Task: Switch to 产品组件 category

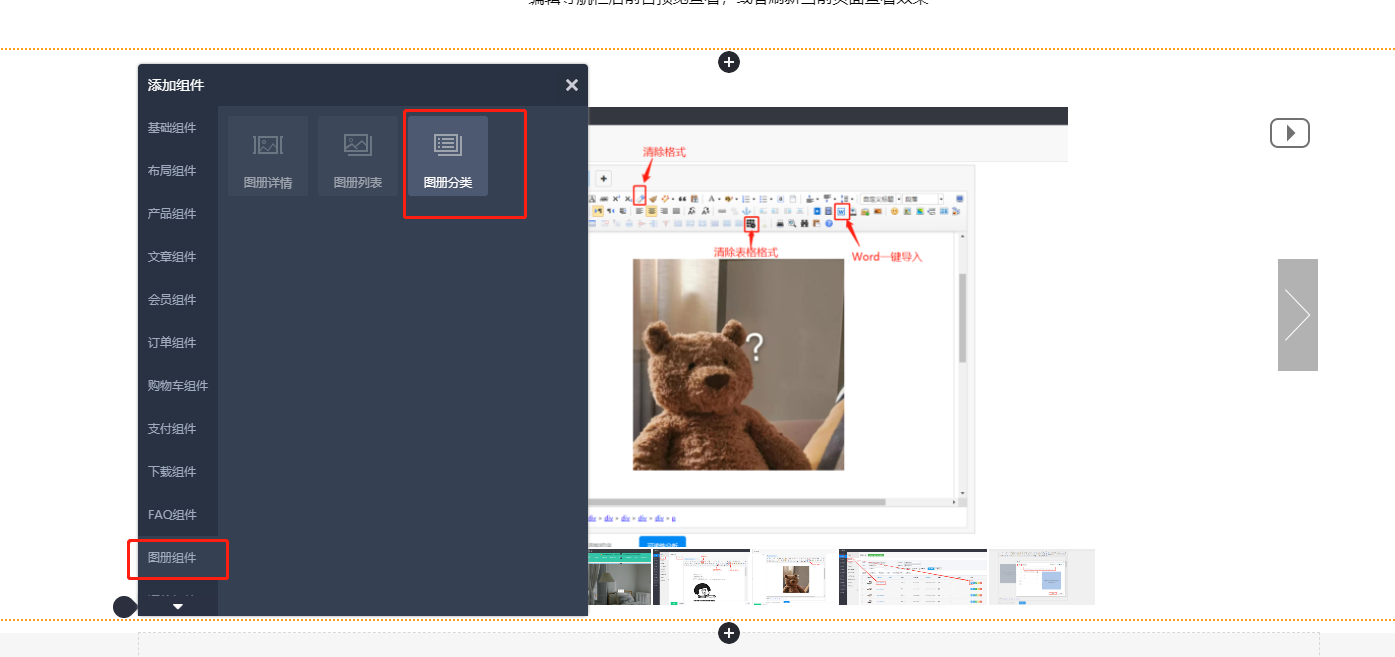Action: coord(172,214)
